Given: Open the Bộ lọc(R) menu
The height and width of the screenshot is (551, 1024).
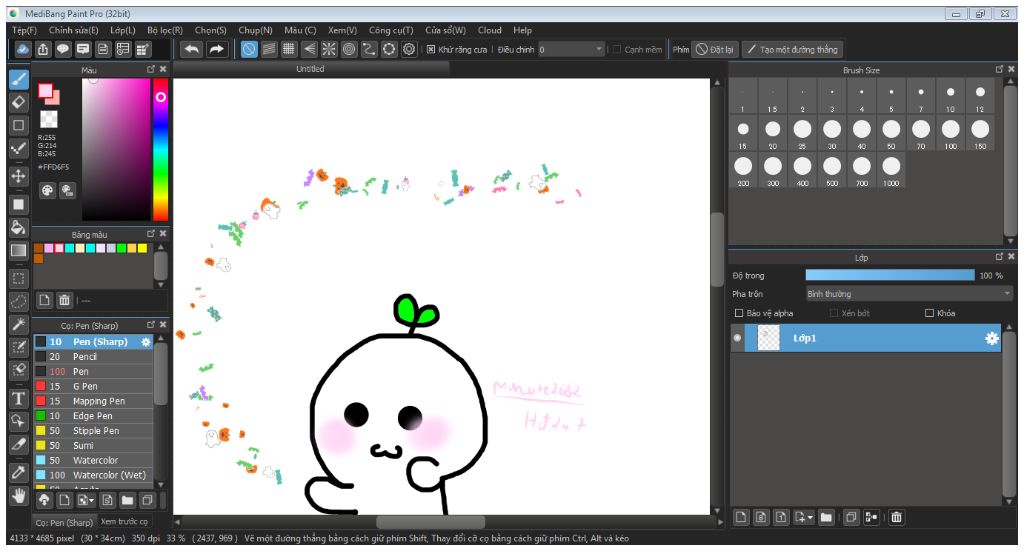Looking at the screenshot, I should click(x=165, y=30).
